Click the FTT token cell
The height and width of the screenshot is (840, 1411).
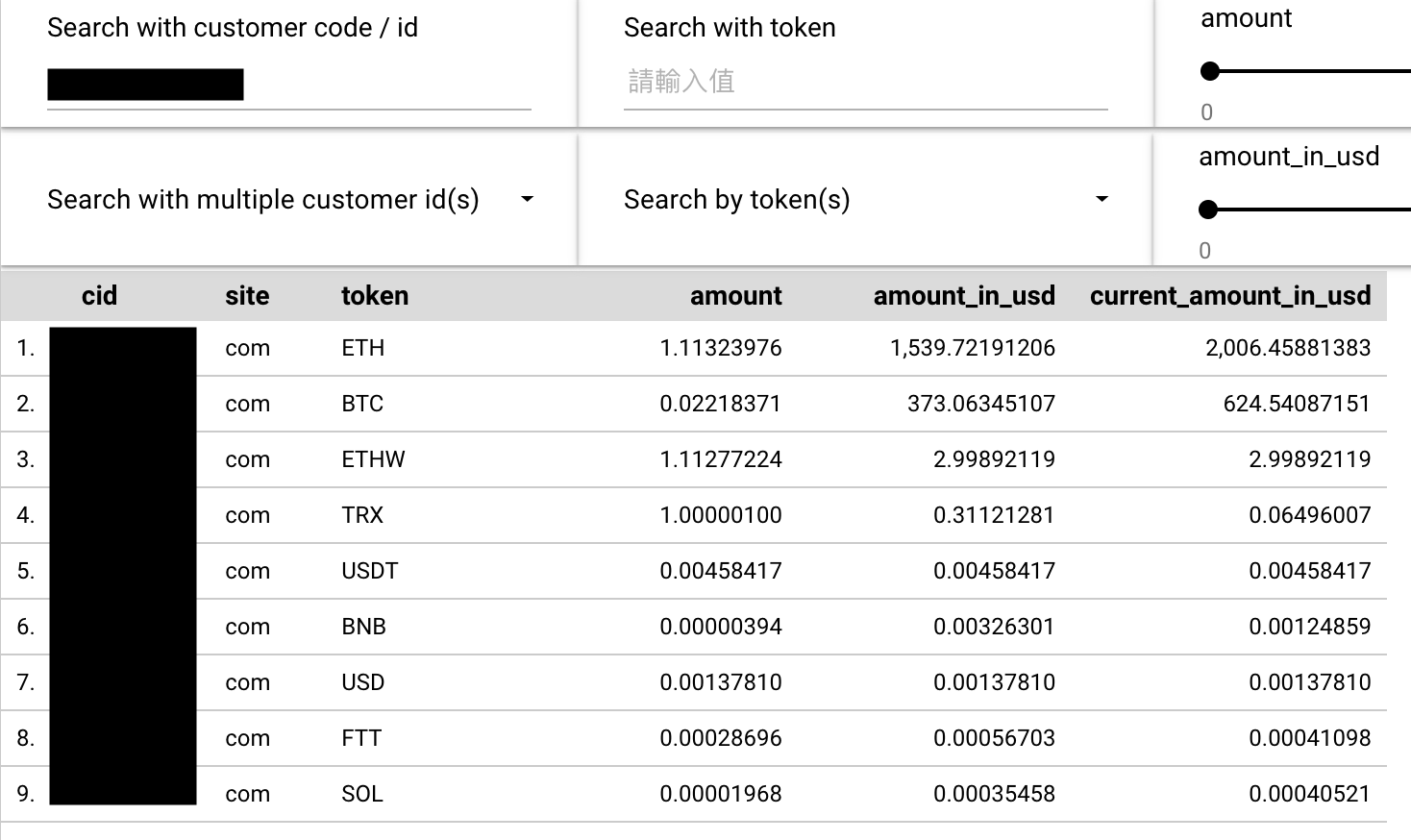361,738
